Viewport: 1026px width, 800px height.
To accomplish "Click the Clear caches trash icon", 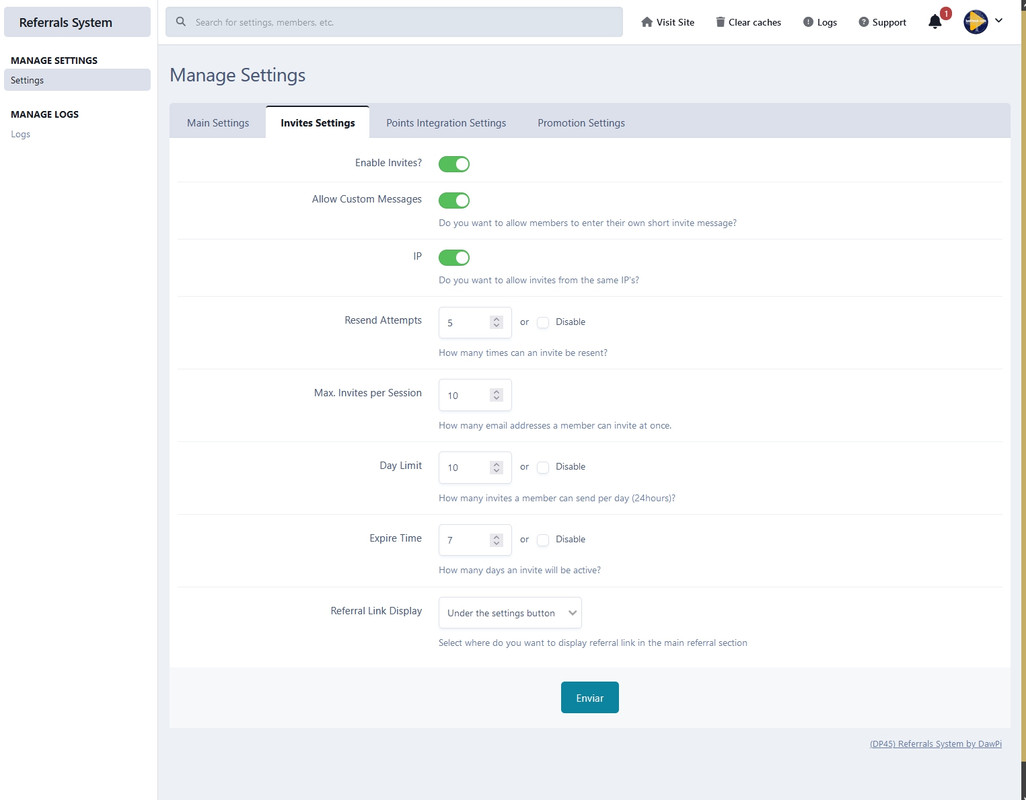I will pos(720,22).
